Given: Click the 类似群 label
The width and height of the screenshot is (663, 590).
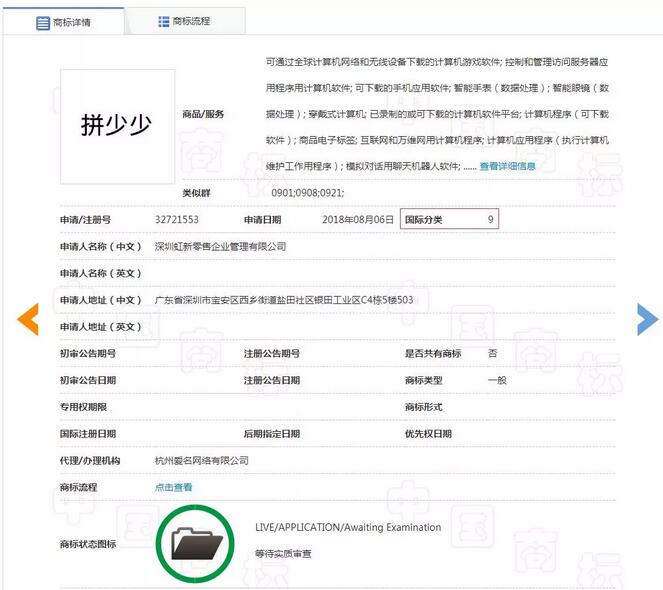Looking at the screenshot, I should 196,193.
